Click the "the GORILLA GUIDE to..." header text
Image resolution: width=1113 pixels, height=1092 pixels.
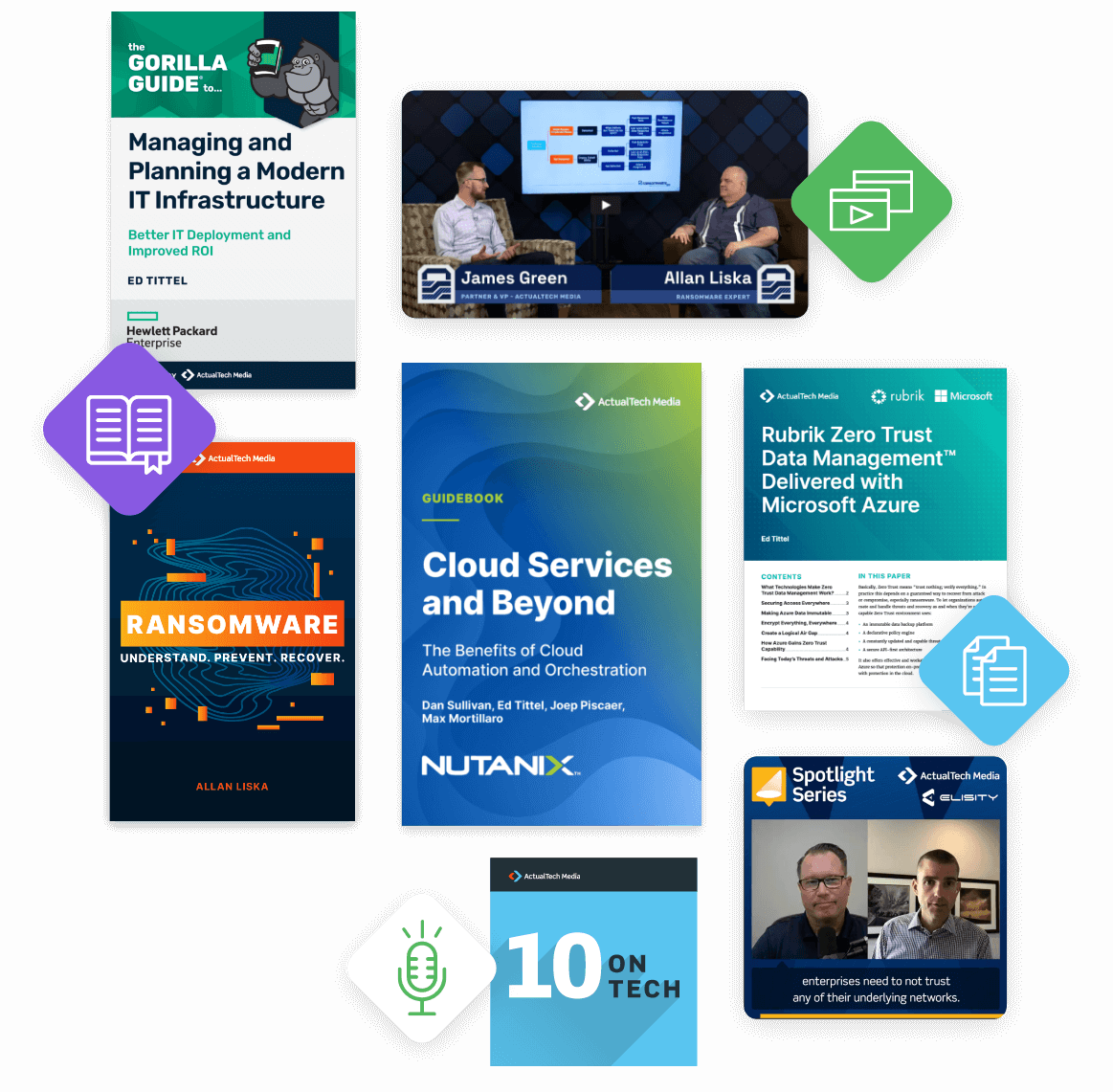(177, 69)
